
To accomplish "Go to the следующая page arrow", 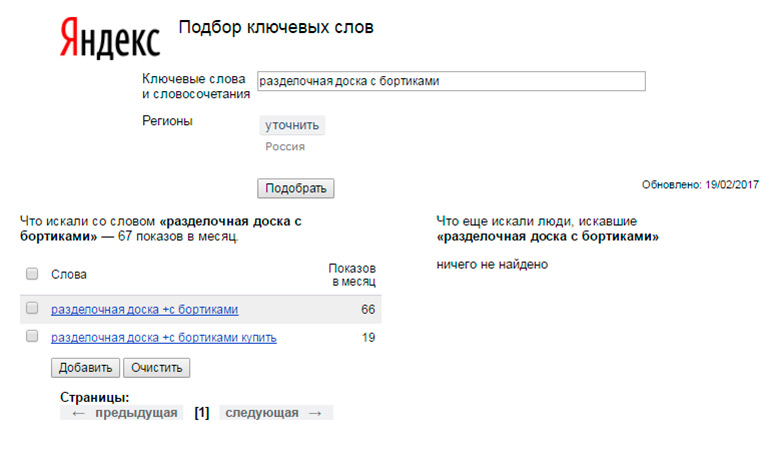I will 274,413.
